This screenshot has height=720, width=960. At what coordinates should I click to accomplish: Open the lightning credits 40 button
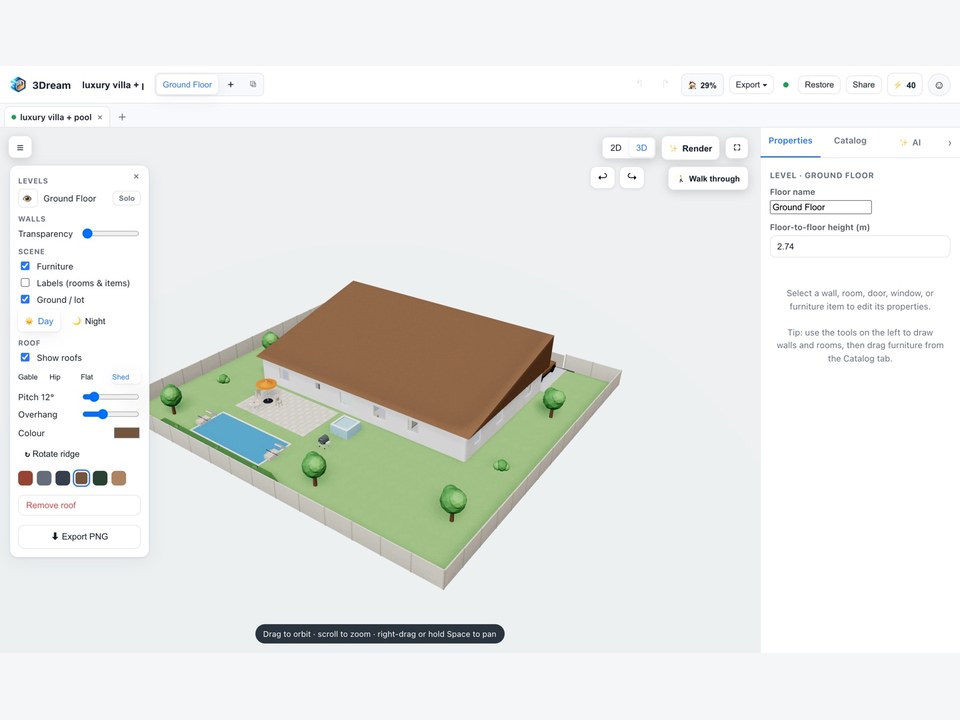pyautogui.click(x=904, y=85)
